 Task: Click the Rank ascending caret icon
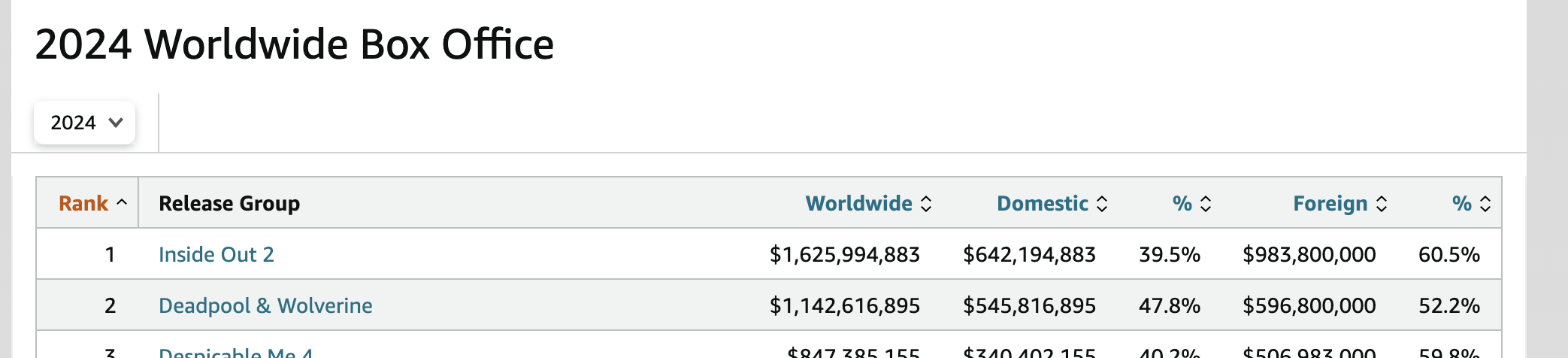122,202
